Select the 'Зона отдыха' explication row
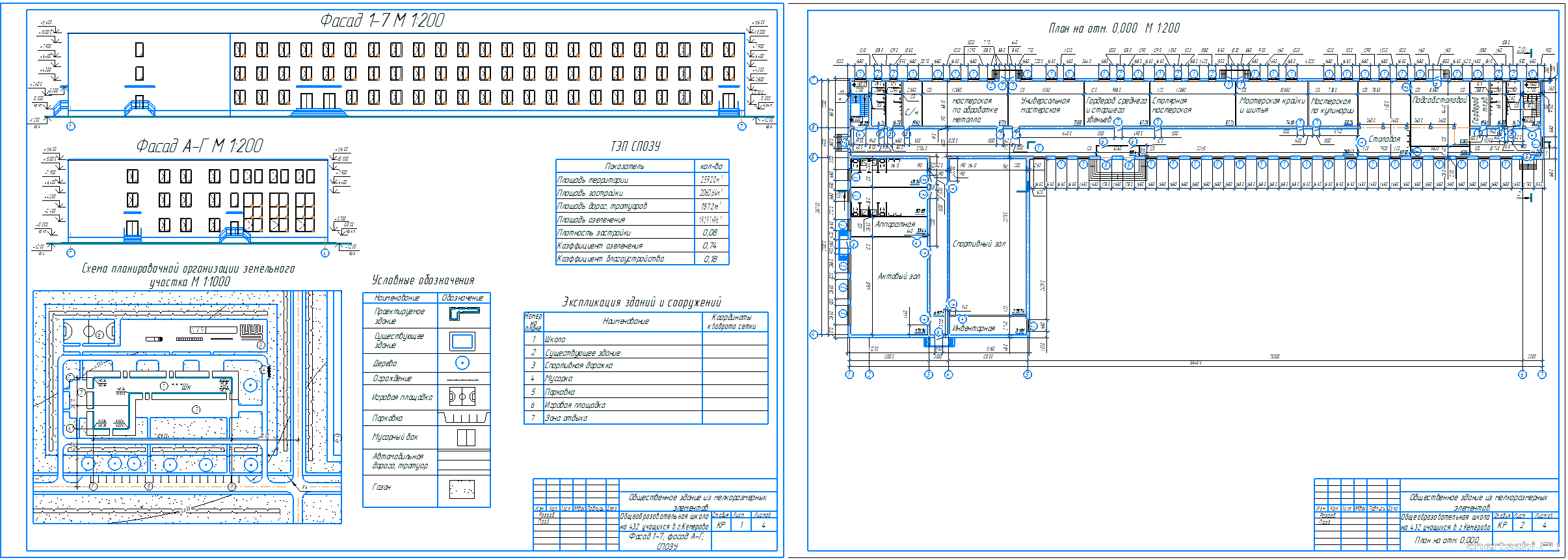 click(x=646, y=418)
